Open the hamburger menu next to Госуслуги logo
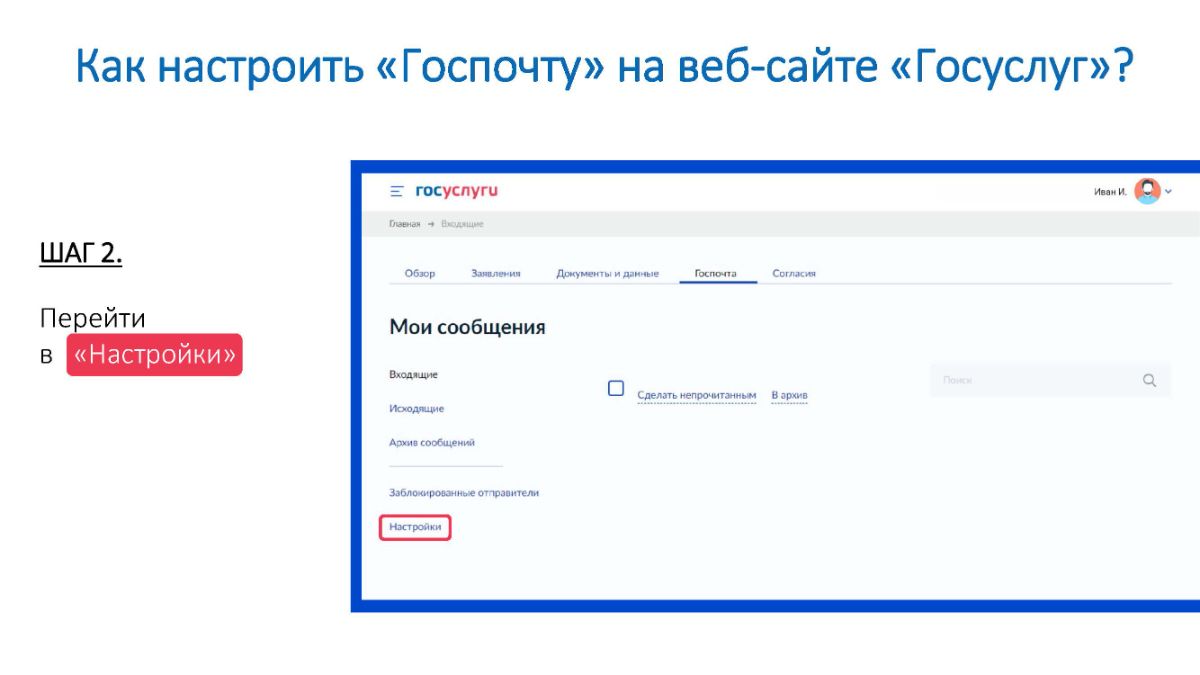 [x=396, y=191]
